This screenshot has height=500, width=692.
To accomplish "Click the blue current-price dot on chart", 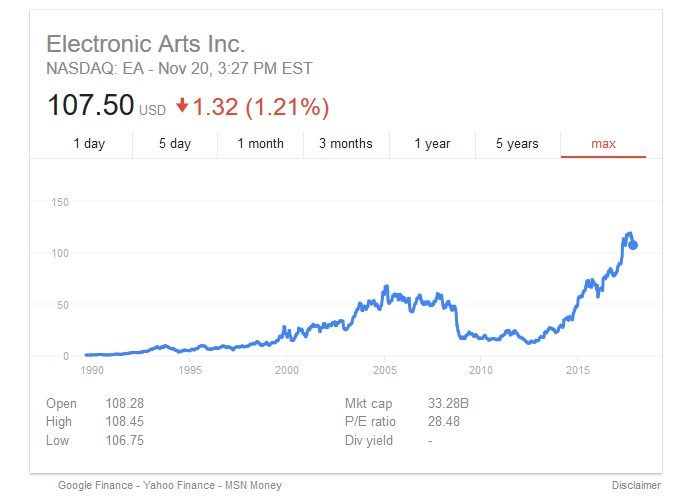I will [632, 245].
